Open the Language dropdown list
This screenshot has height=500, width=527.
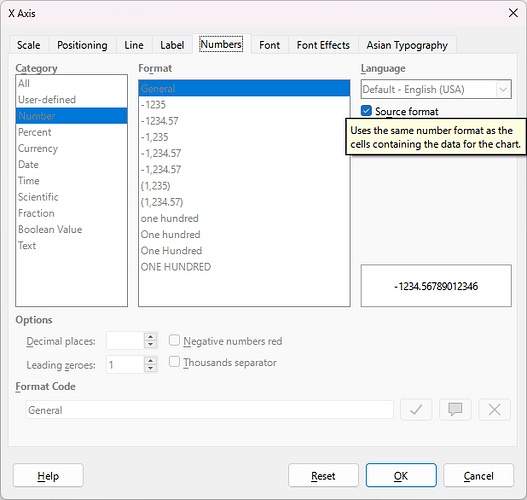point(436,89)
